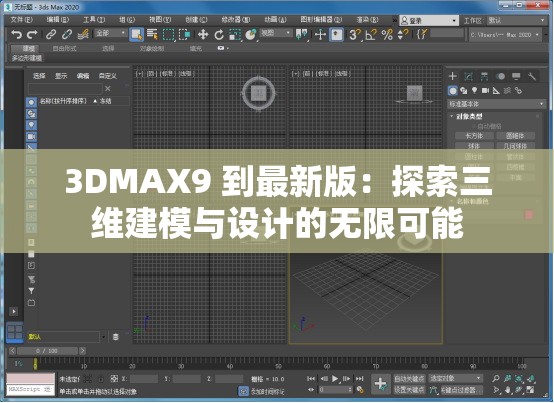This screenshot has width=554, height=403.
Task: Open the 修改器(M) menu
Action: pos(236,20)
